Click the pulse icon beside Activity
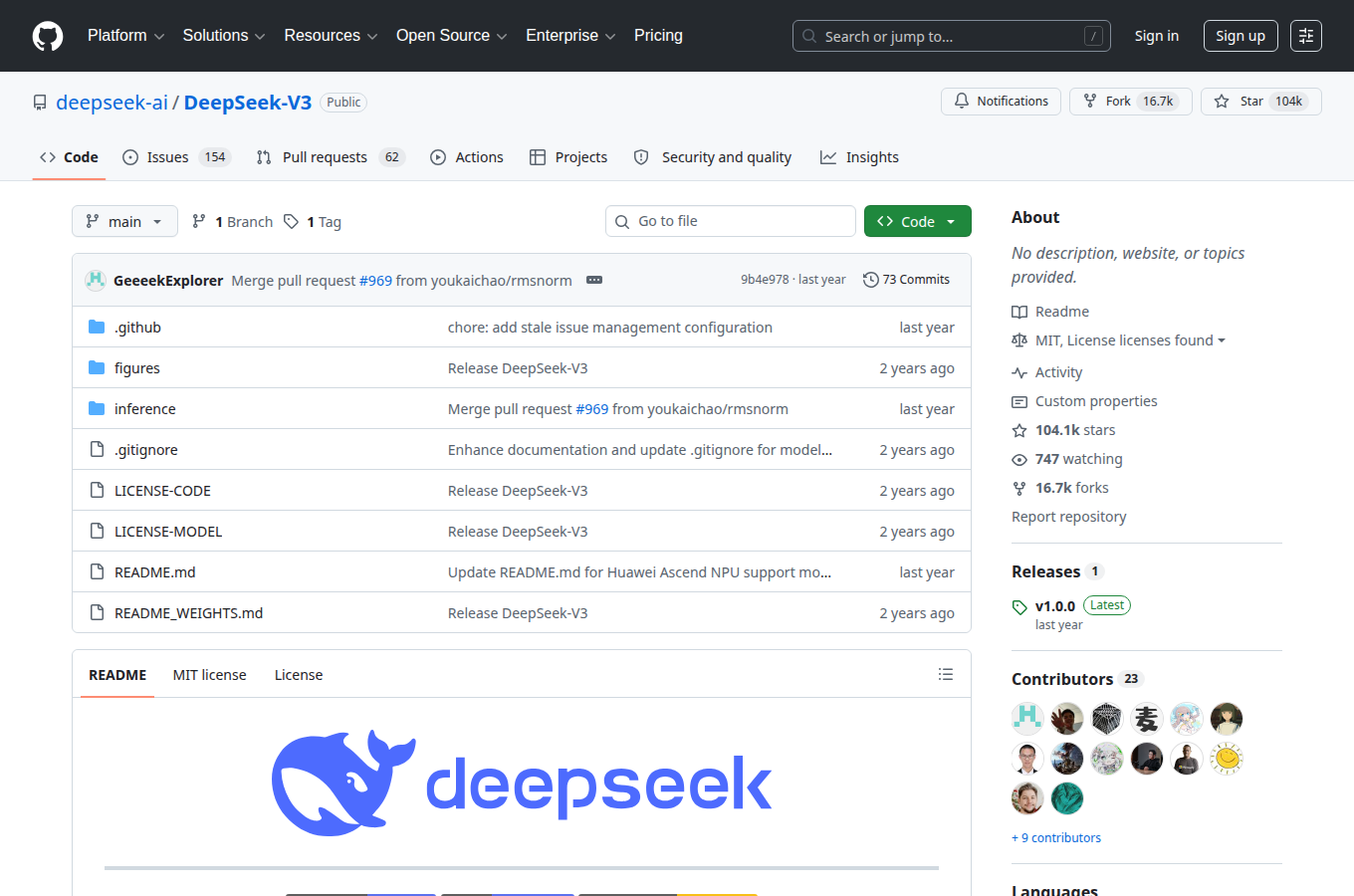The height and width of the screenshot is (896, 1354). [x=1019, y=372]
